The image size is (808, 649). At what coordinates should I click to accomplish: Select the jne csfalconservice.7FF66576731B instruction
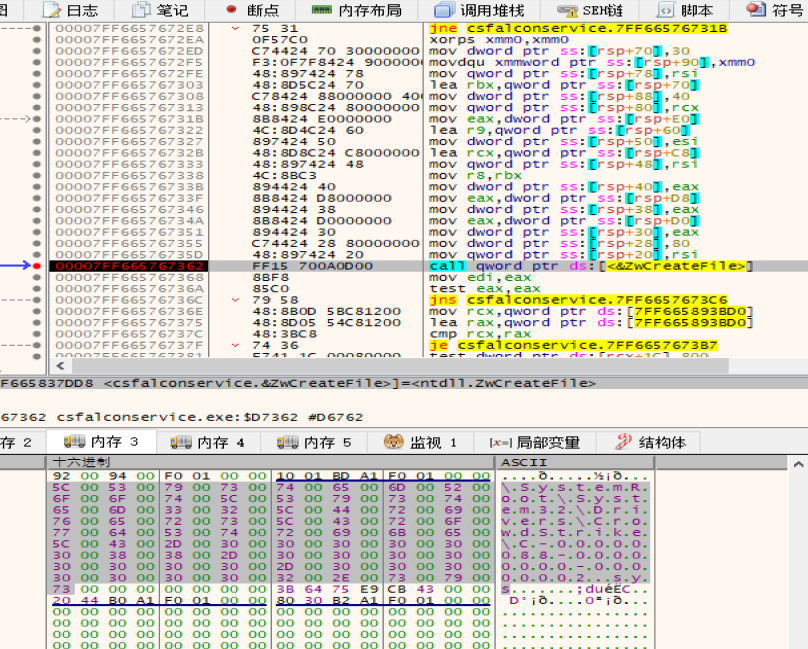(578, 28)
